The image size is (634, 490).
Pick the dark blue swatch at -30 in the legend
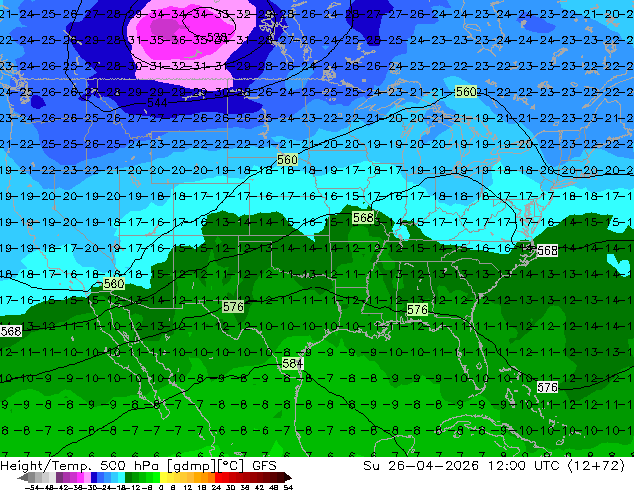pyautogui.click(x=94, y=478)
